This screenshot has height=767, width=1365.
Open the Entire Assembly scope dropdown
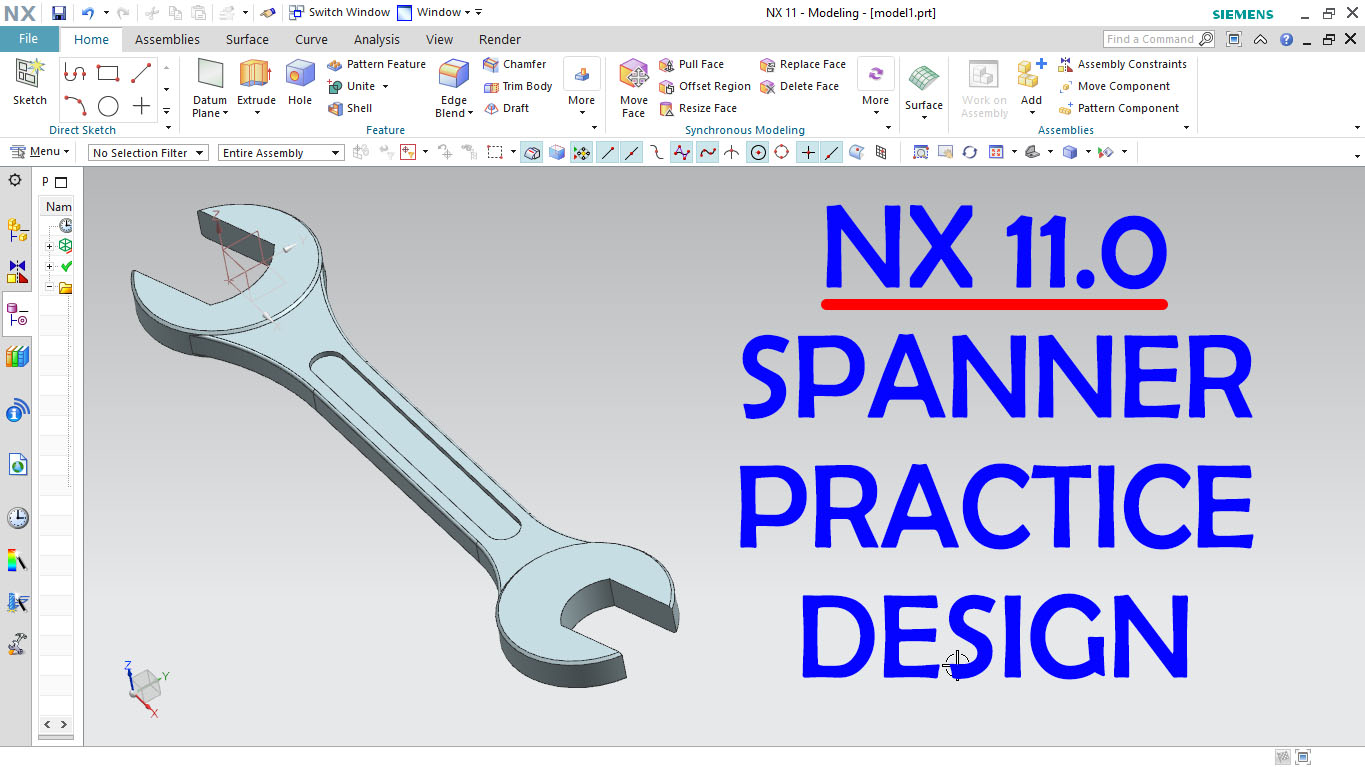(281, 153)
